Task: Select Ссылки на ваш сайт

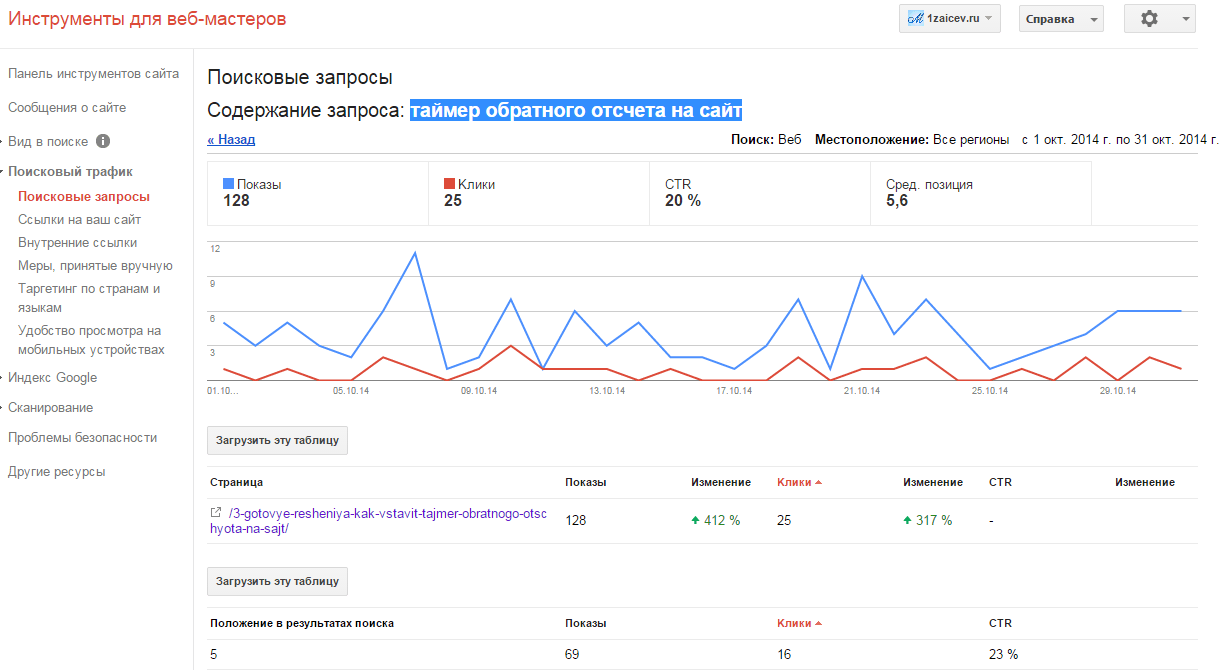Action: [79, 220]
